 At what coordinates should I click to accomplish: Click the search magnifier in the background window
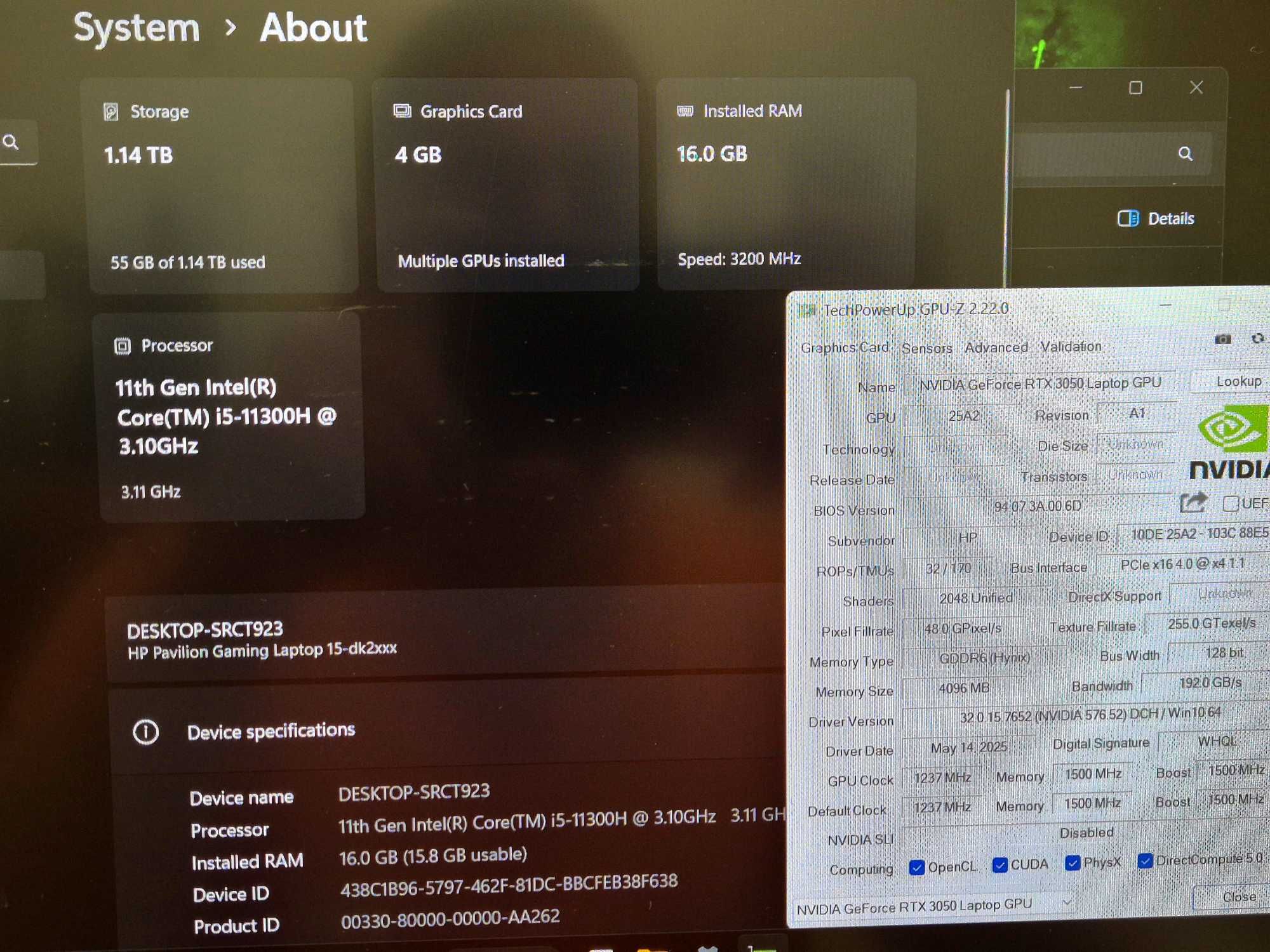(1185, 154)
